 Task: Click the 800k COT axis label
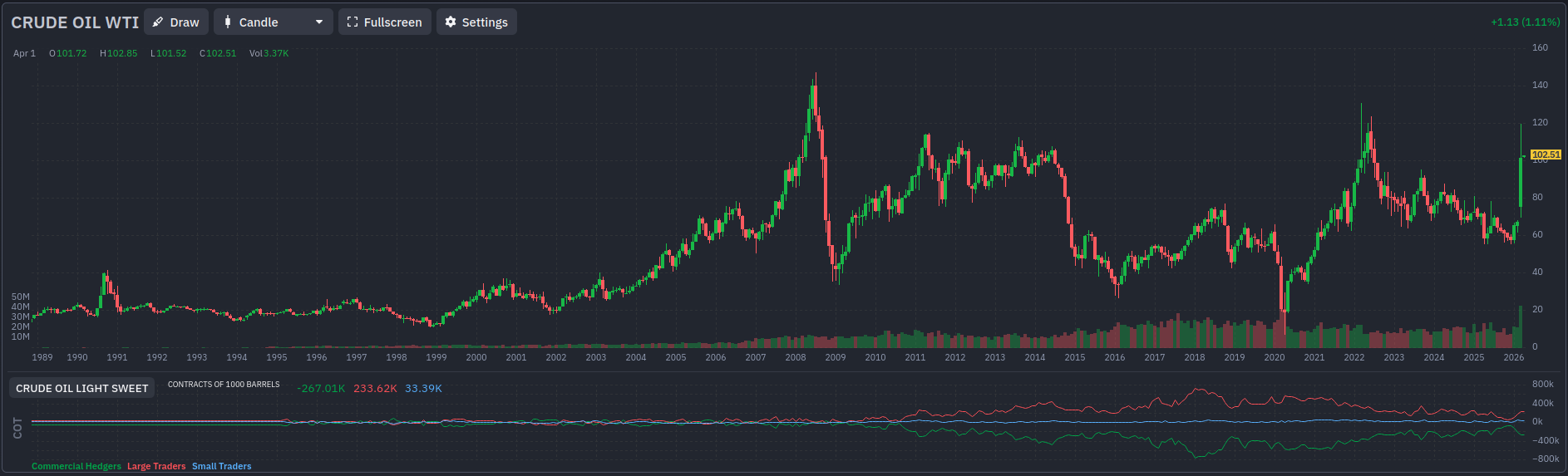tap(1543, 384)
